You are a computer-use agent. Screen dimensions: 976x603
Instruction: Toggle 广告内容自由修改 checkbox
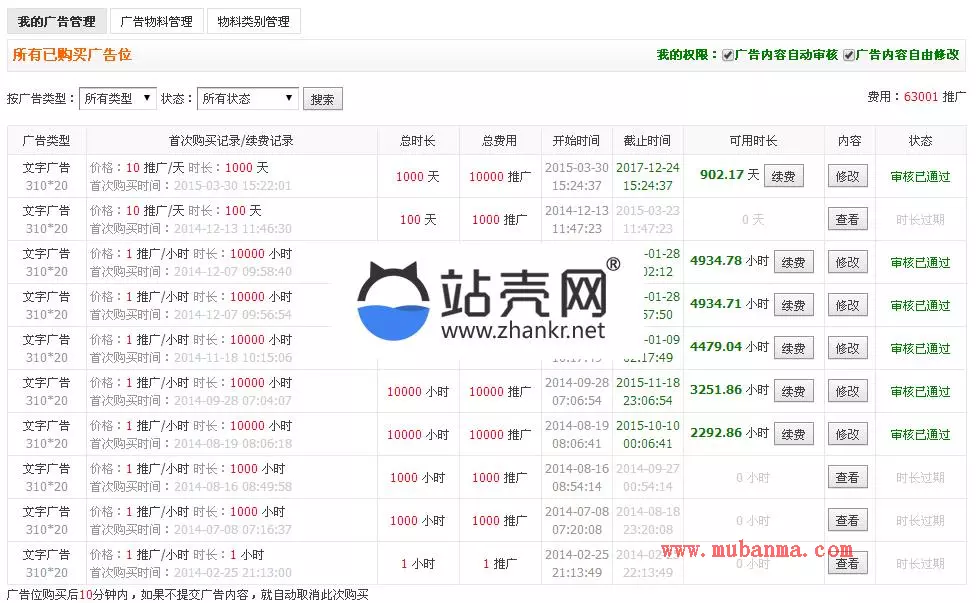pyautogui.click(x=849, y=55)
